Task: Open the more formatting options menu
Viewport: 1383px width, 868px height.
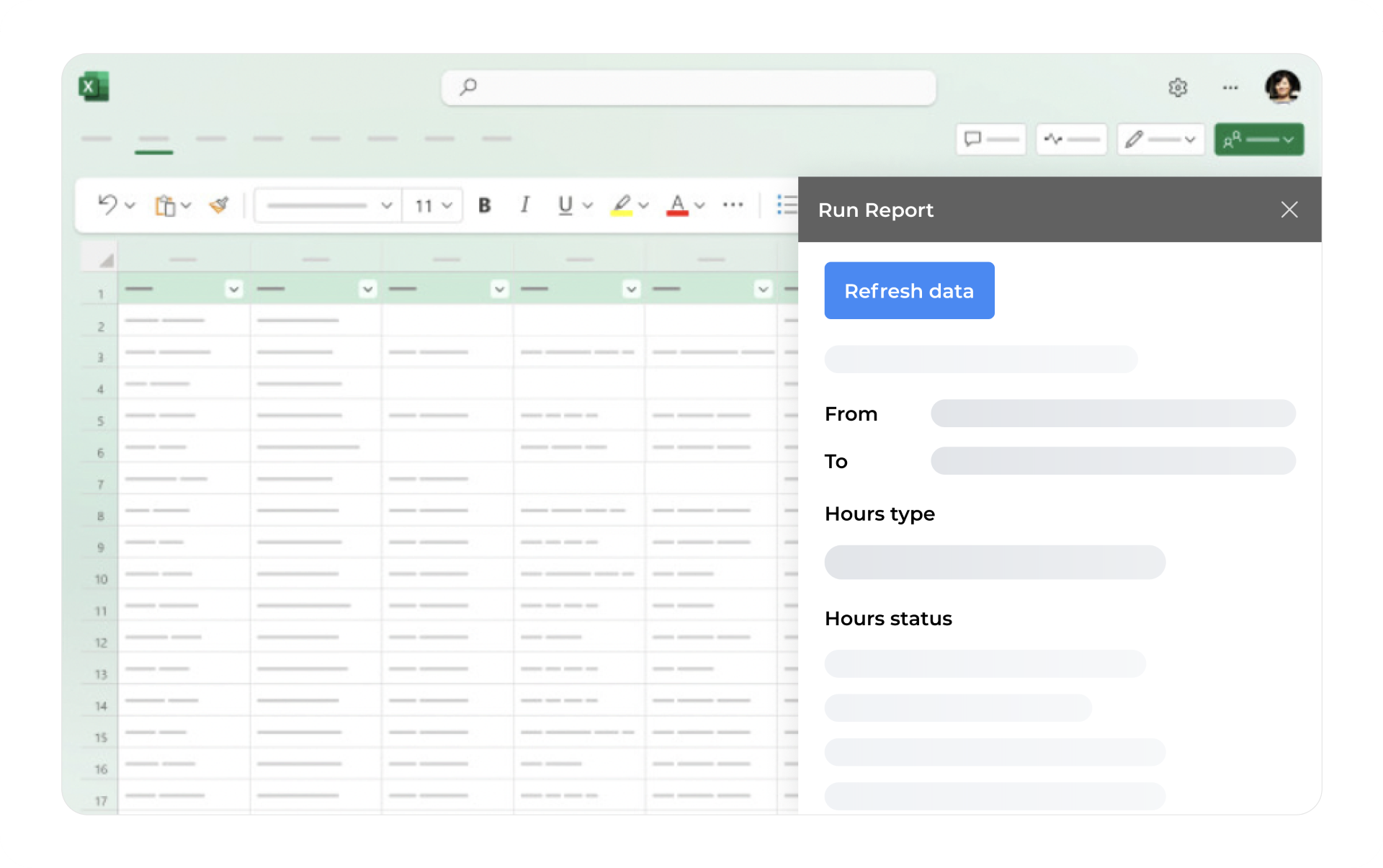Action: (733, 205)
